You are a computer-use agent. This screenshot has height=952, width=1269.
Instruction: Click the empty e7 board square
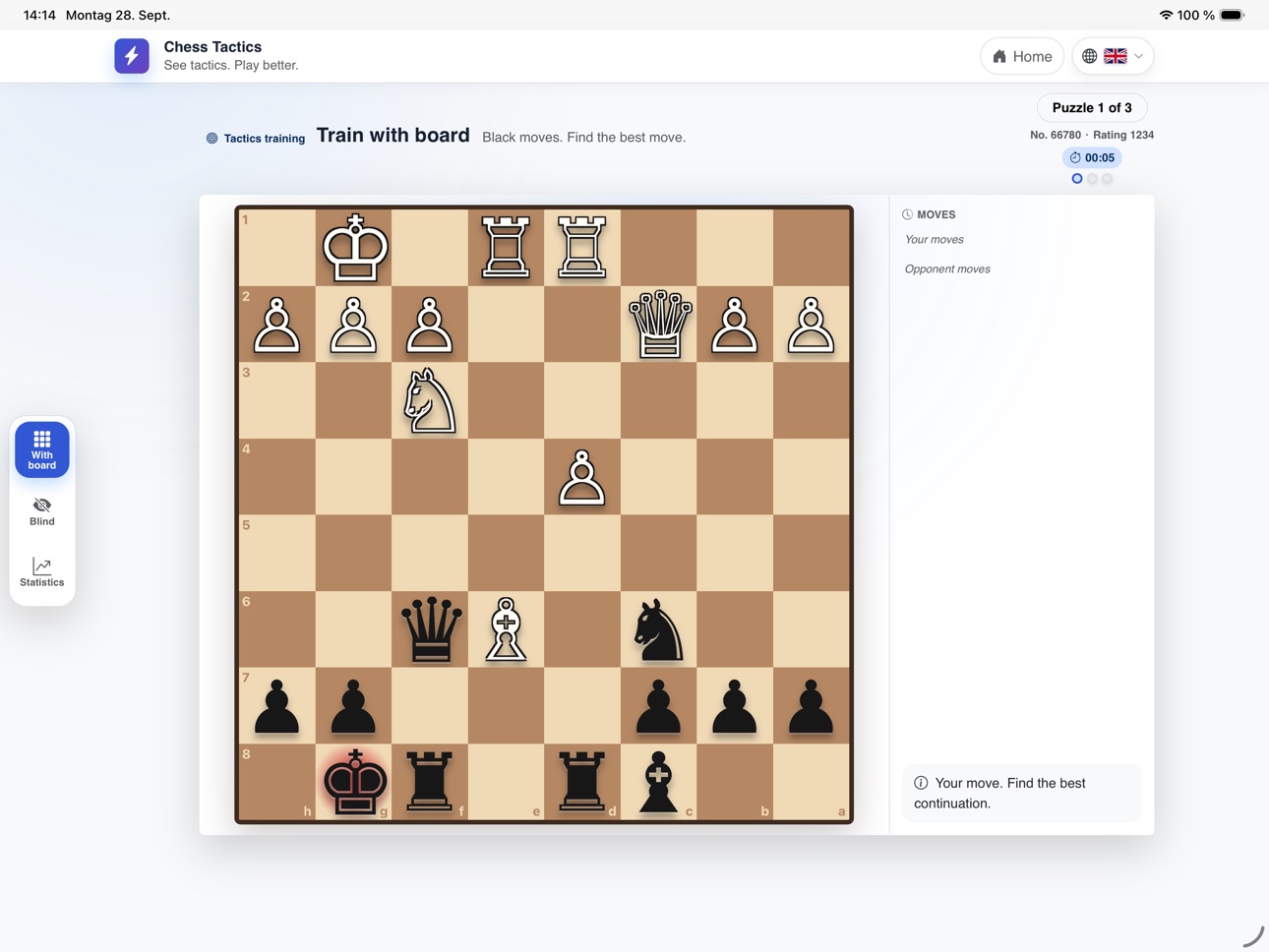[x=507, y=706]
